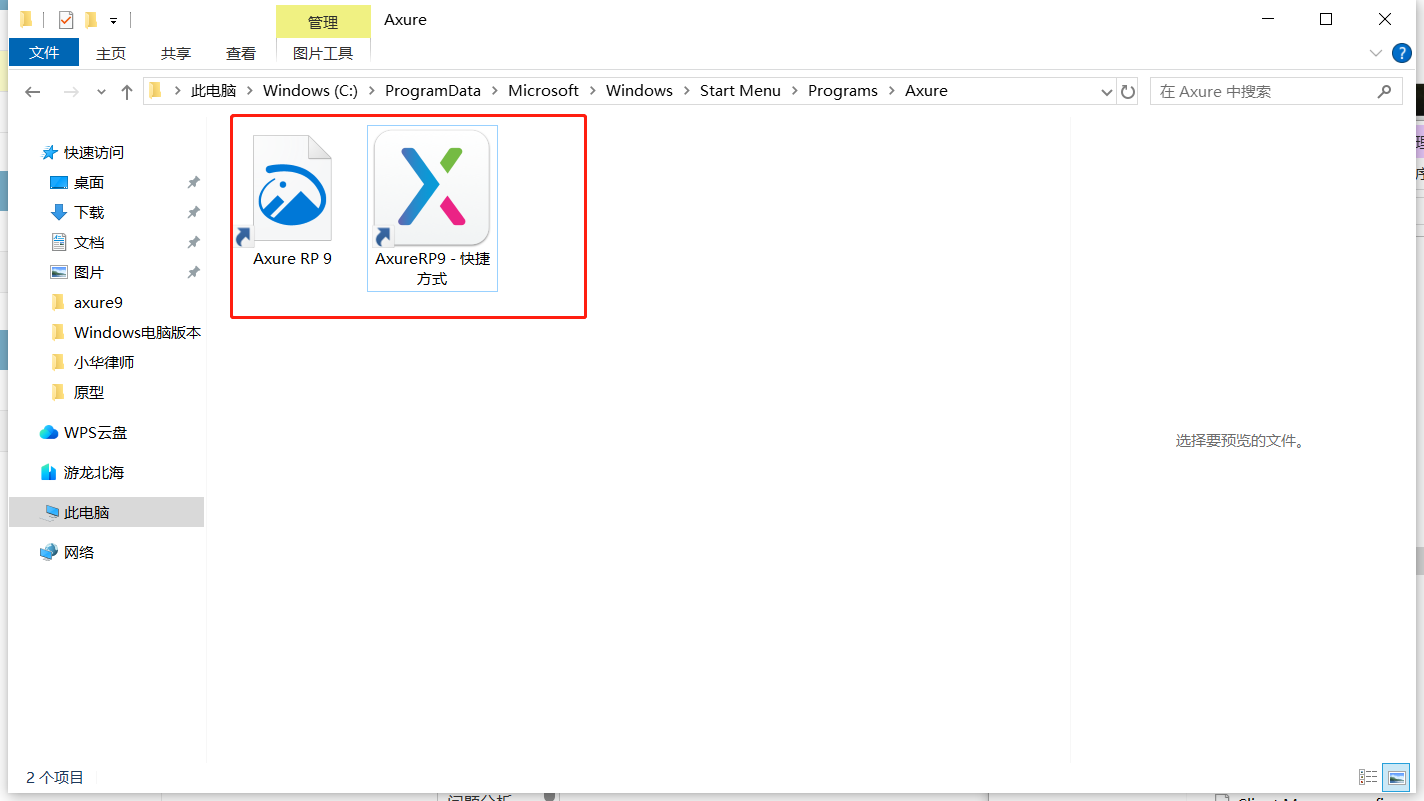
Task: Click Windows in the address breadcrumb
Action: 639,90
